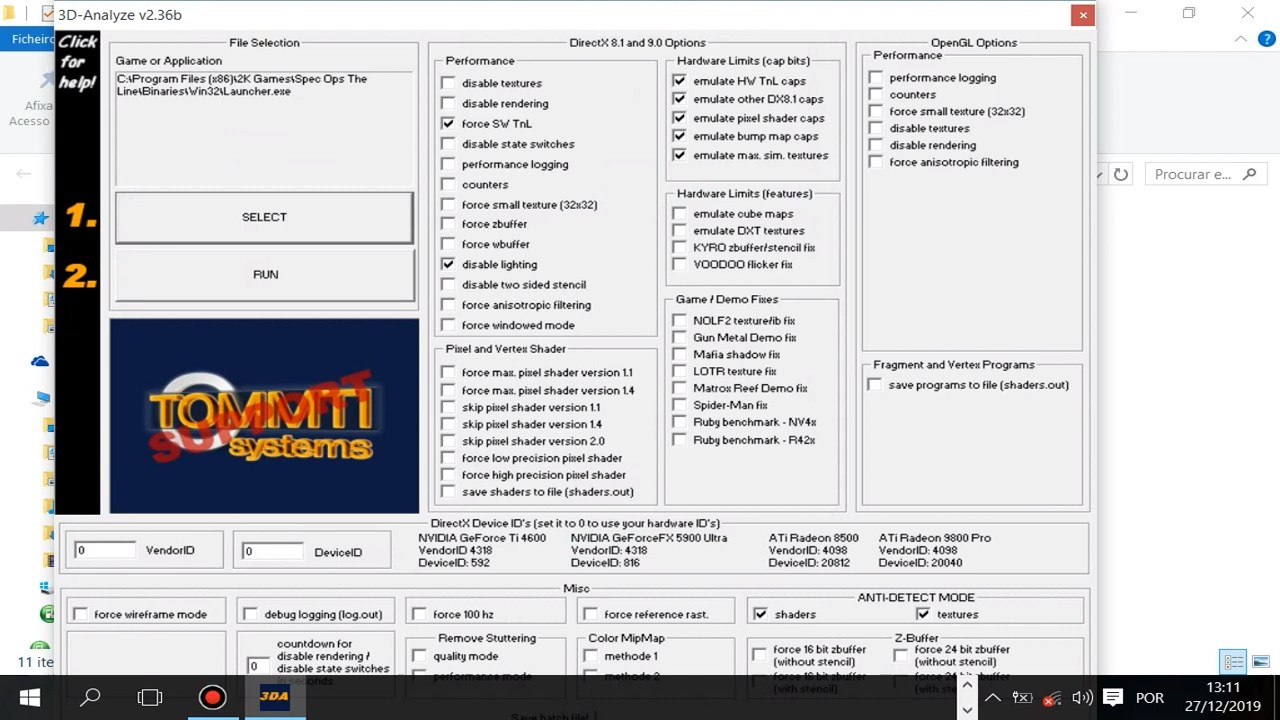The width and height of the screenshot is (1280, 720).
Task: Open the Ficheiro tab in File Explorer
Action: pyautogui.click(x=32, y=39)
